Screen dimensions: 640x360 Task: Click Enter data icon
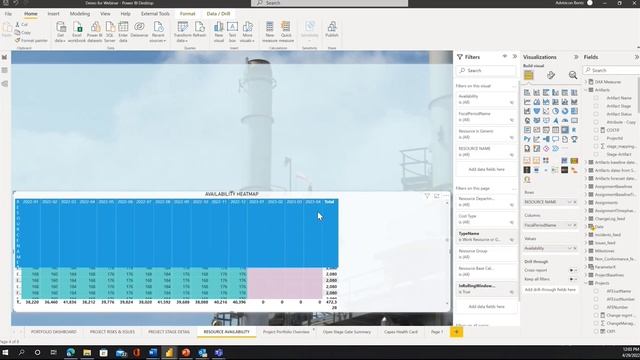[x=123, y=31]
